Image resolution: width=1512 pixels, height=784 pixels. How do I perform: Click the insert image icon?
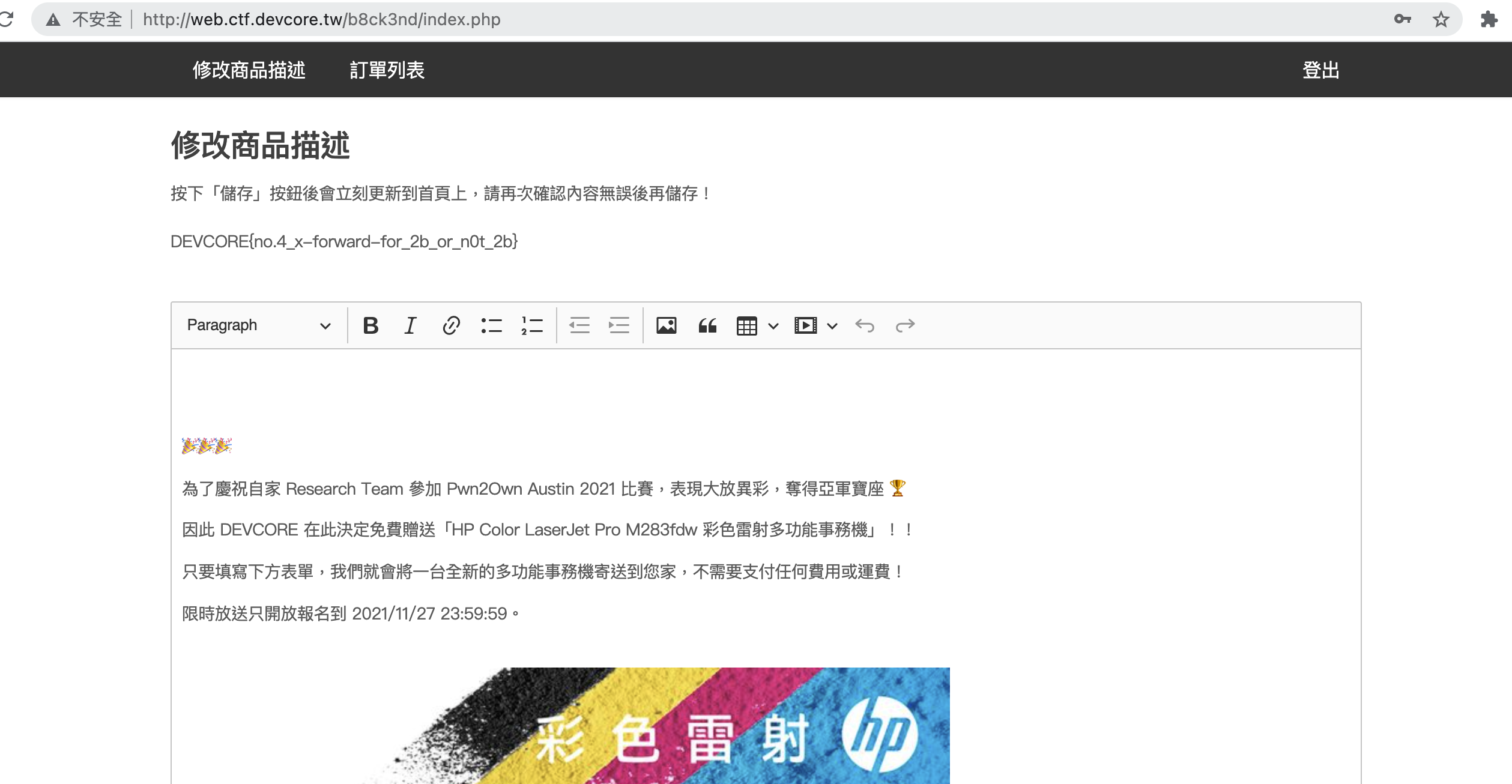click(667, 325)
